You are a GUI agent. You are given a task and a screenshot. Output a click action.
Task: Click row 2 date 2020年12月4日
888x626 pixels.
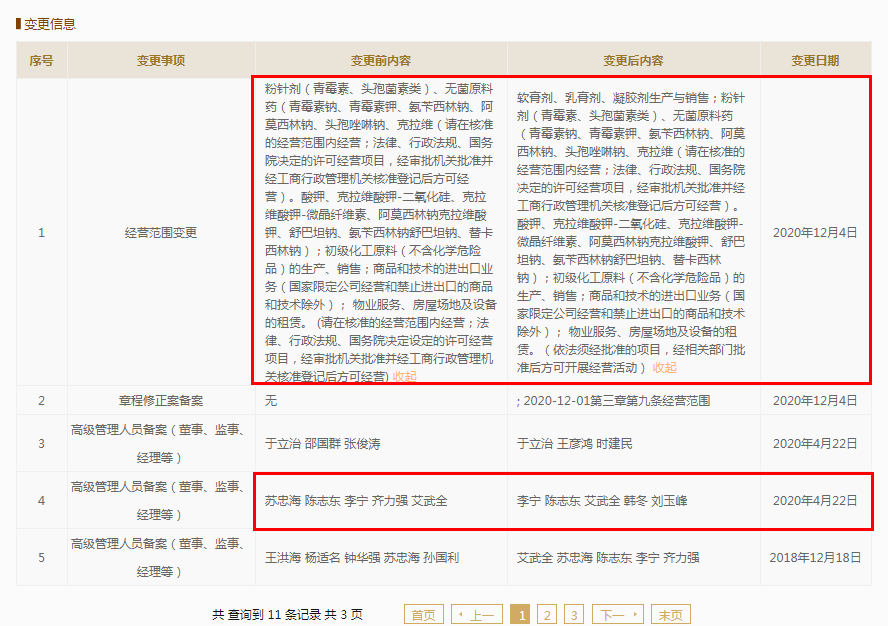(815, 401)
